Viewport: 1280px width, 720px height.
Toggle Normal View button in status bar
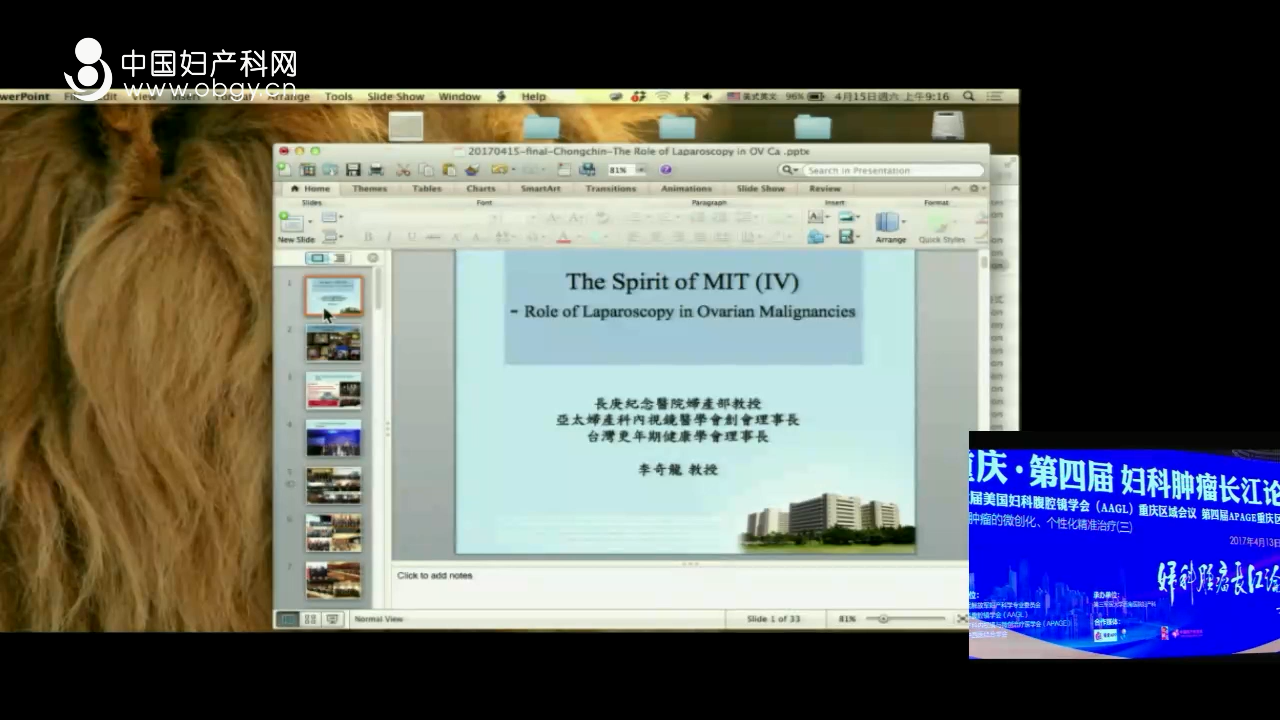pos(288,619)
